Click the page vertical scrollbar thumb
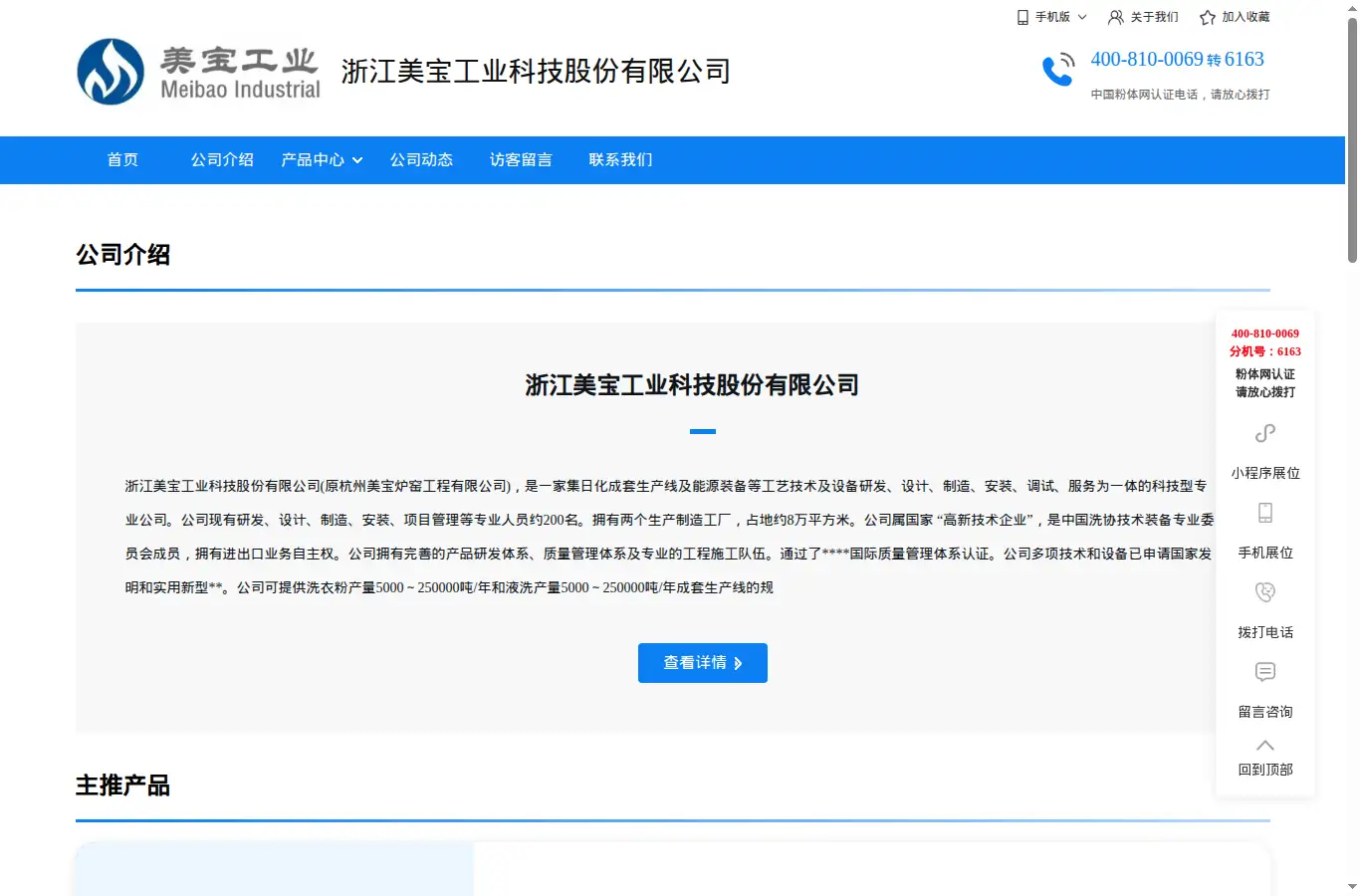1360x896 pixels. pyautogui.click(x=1352, y=139)
